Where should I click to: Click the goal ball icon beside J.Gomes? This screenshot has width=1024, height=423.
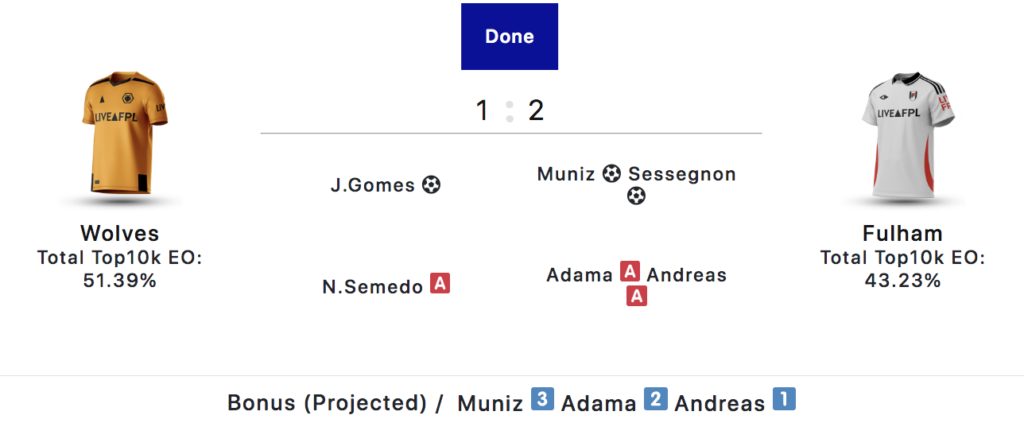click(431, 185)
